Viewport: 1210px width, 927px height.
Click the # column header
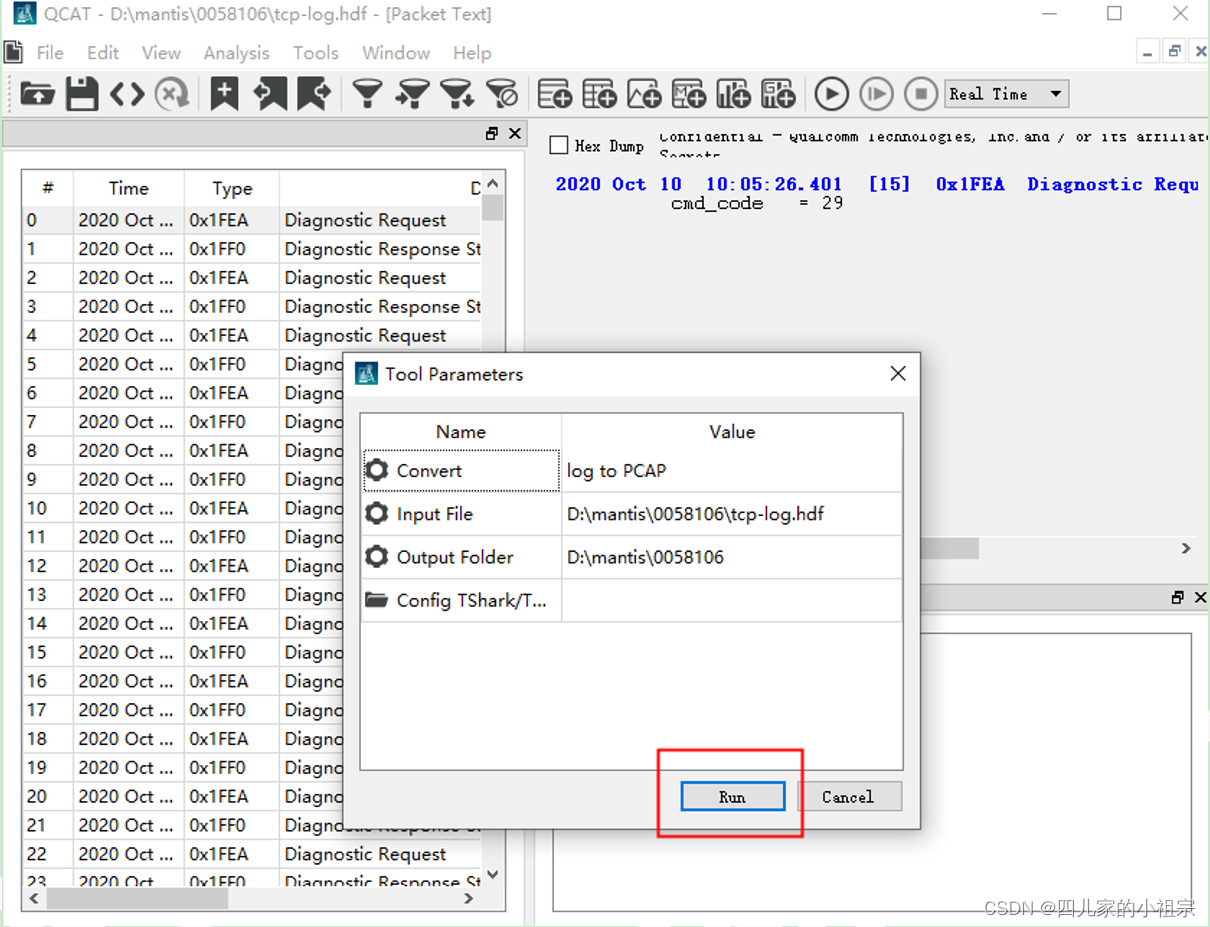point(48,188)
